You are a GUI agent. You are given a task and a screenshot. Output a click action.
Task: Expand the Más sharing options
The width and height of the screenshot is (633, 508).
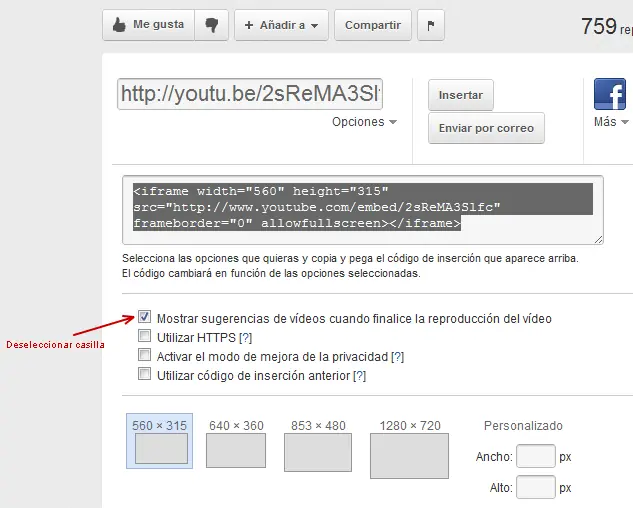coord(611,122)
